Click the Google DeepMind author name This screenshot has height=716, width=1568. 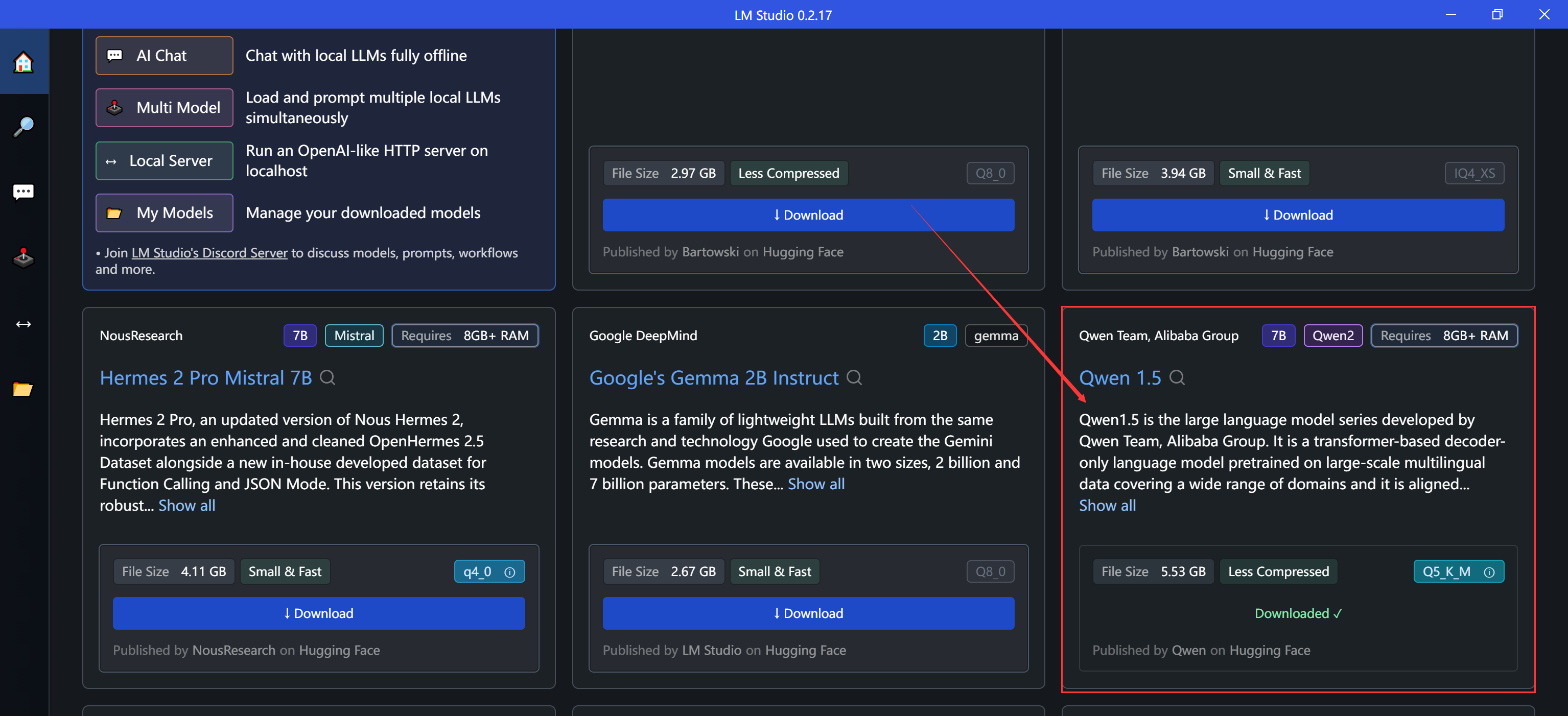tap(643, 335)
